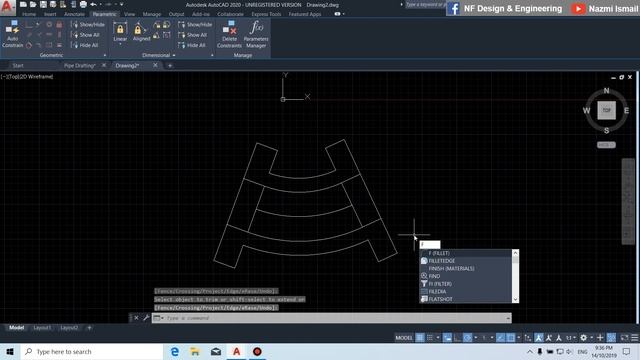Toggle 2D object snap in status bar
Screen dimensions: 640x360
(x=511, y=338)
